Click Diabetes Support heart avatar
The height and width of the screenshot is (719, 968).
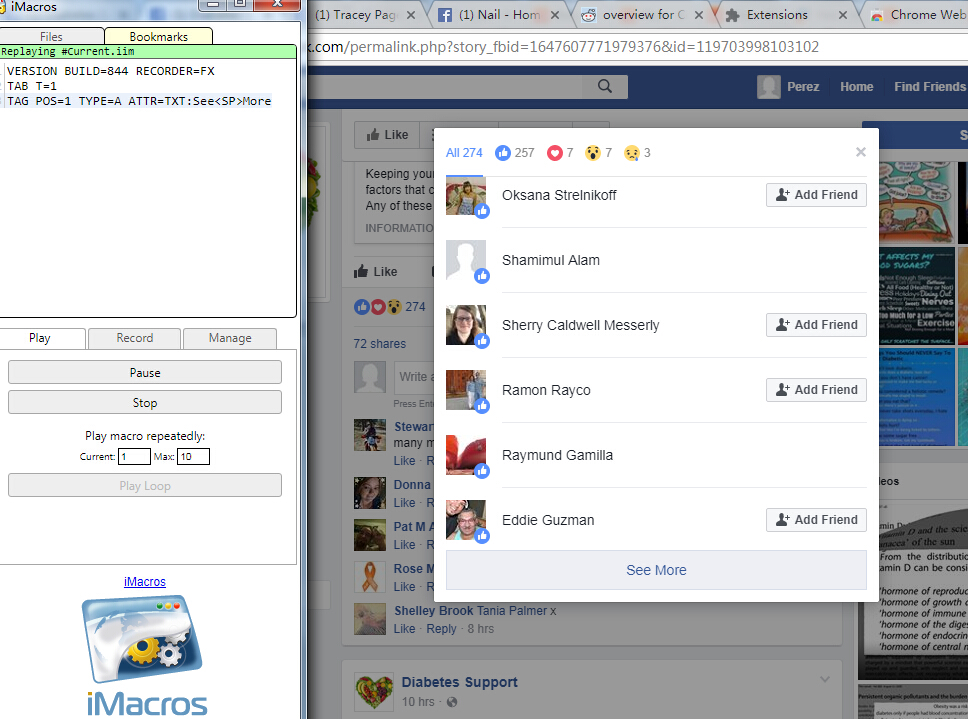tap(374, 691)
